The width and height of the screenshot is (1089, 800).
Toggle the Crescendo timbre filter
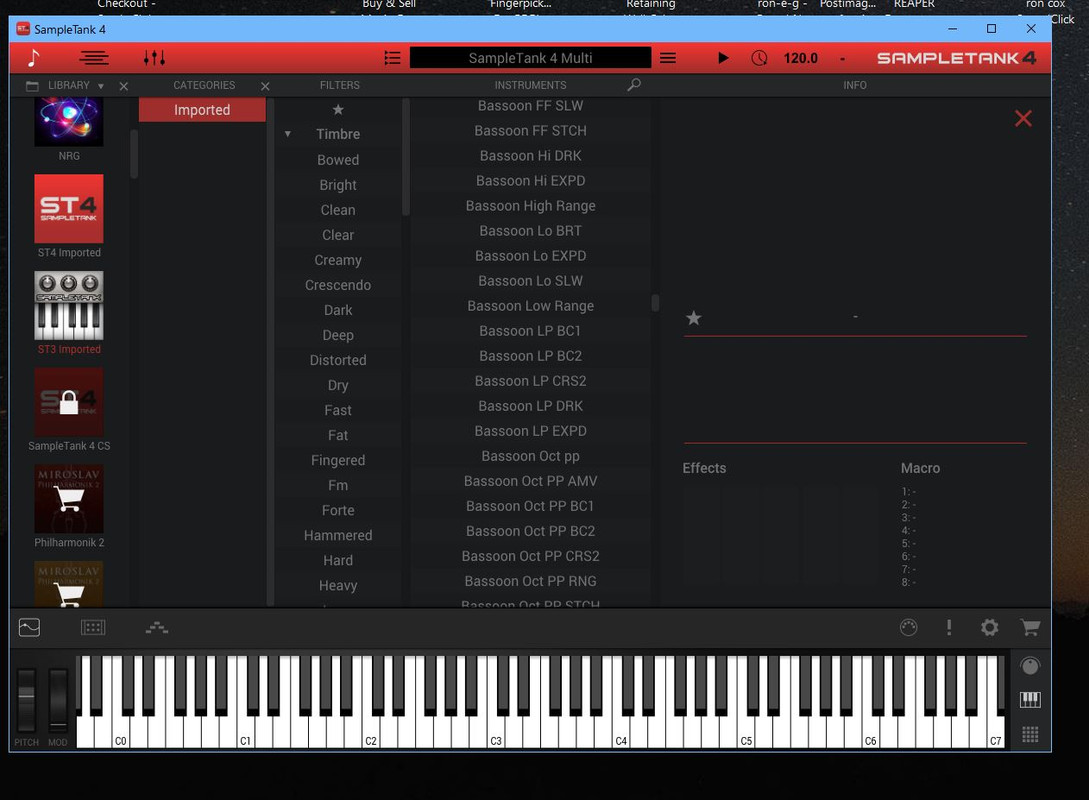pos(338,285)
